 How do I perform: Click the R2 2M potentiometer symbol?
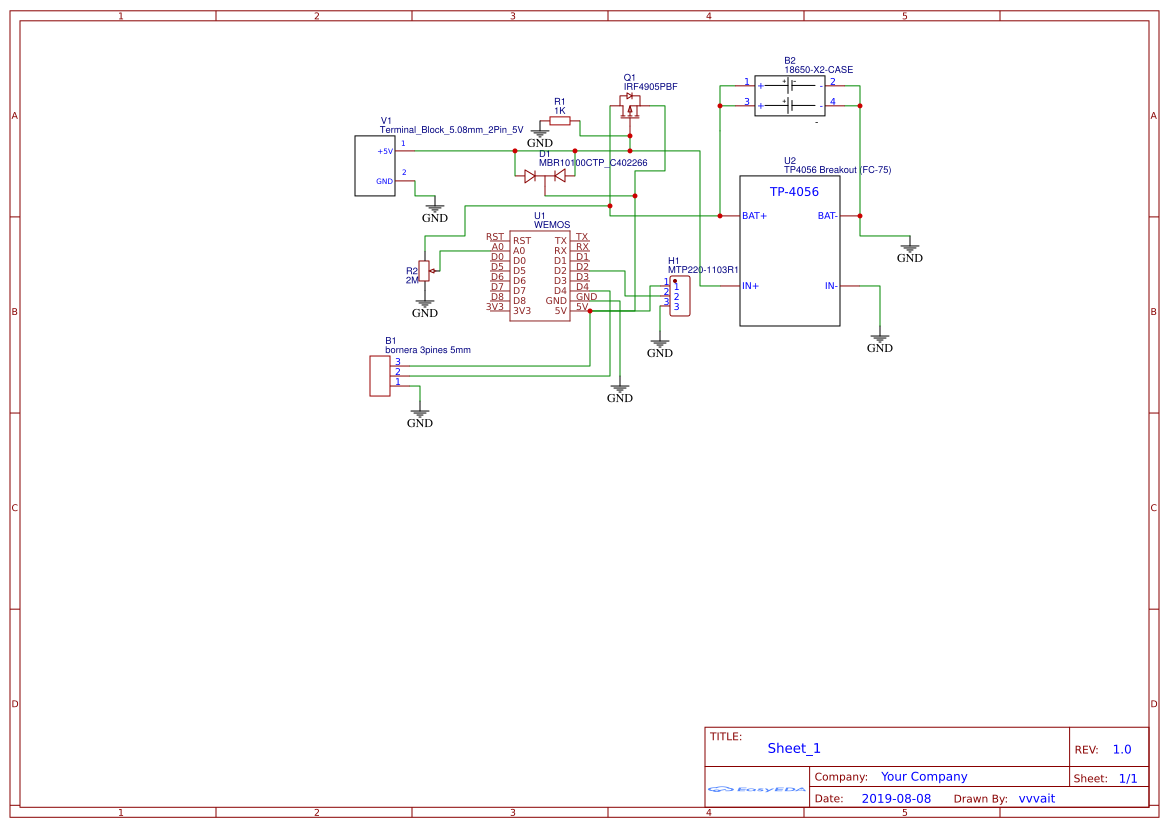[426, 271]
